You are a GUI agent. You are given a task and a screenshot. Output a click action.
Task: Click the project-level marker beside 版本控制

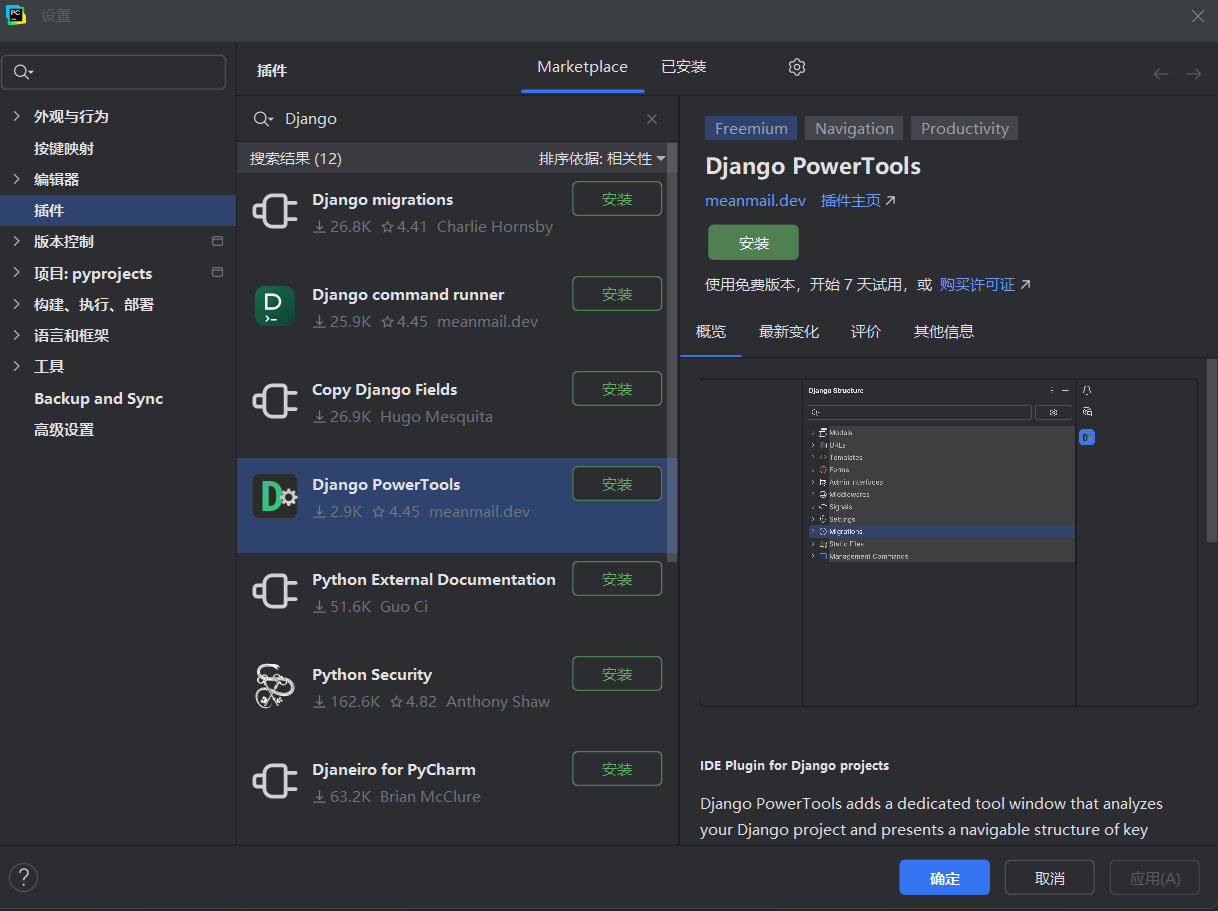coord(217,242)
